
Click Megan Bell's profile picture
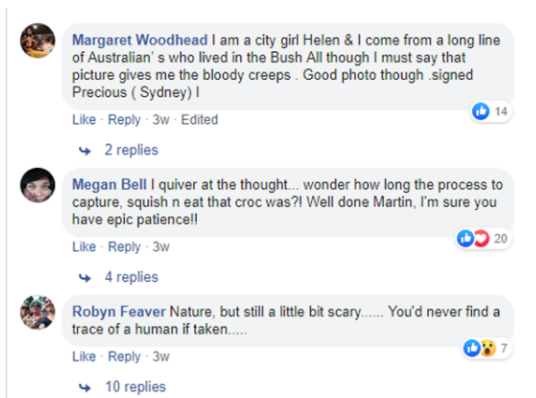pos(38,185)
